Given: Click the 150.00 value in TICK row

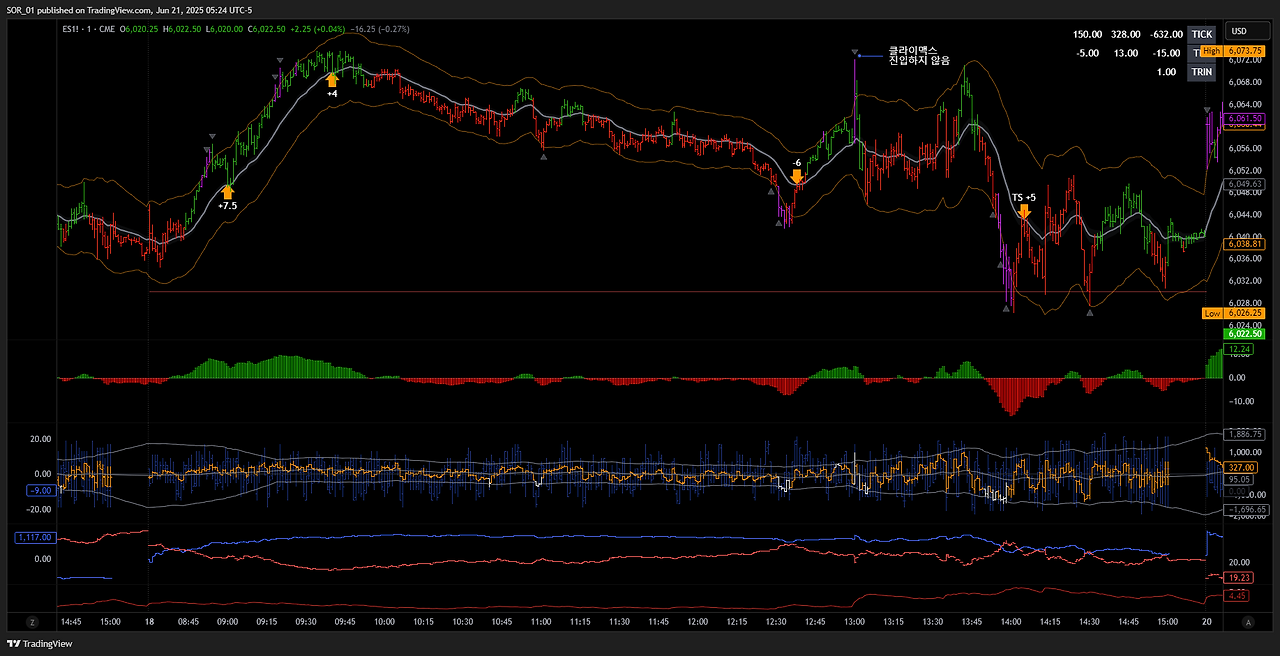Looking at the screenshot, I should (x=1087, y=34).
